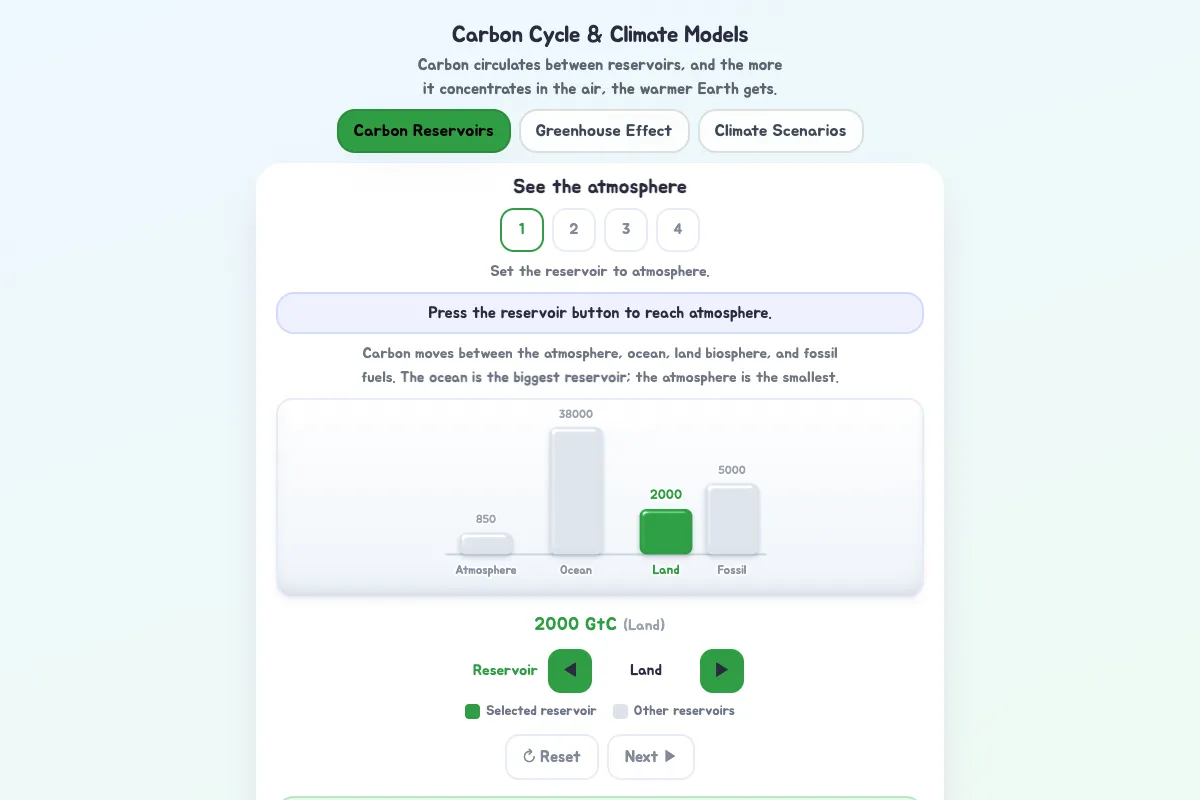Jump to step 4
Screen dimensions: 1200x800
(x=678, y=230)
